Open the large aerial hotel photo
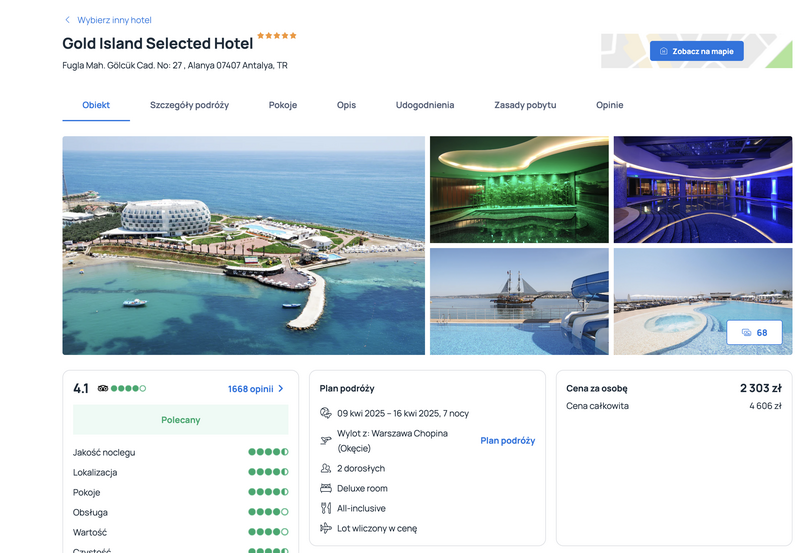 (x=243, y=245)
